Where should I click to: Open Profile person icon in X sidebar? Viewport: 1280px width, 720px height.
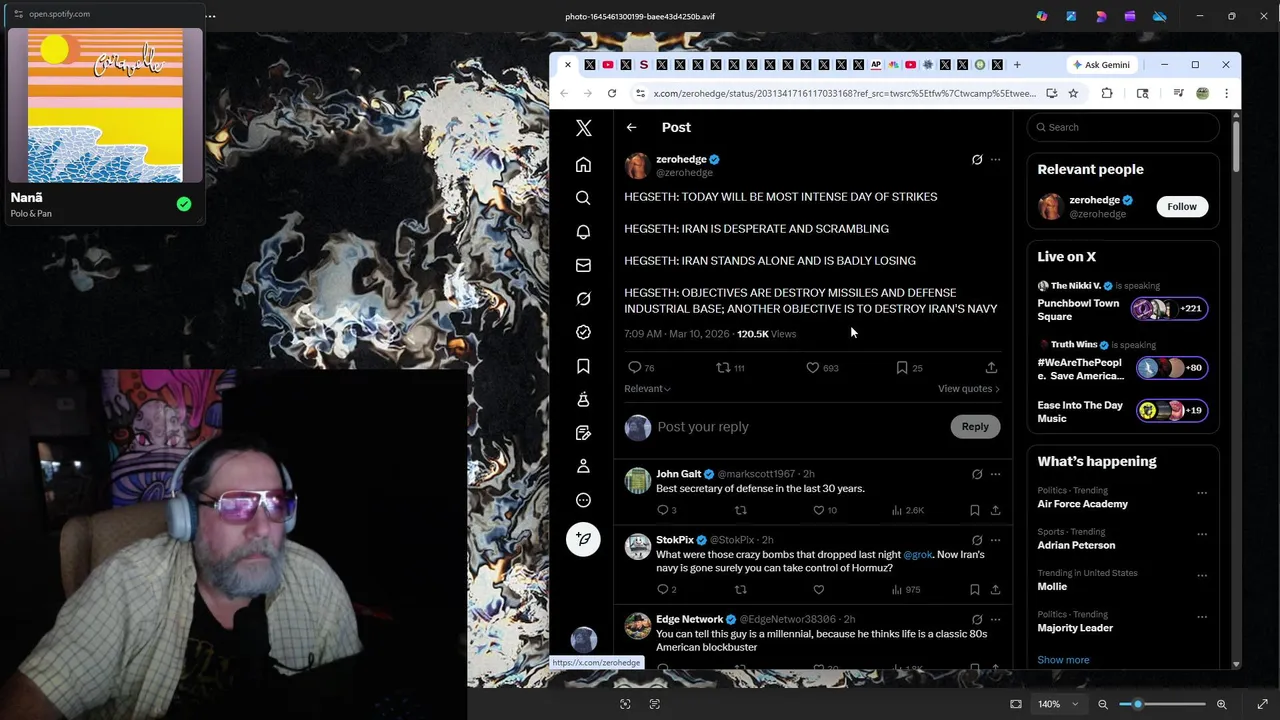[x=583, y=466]
